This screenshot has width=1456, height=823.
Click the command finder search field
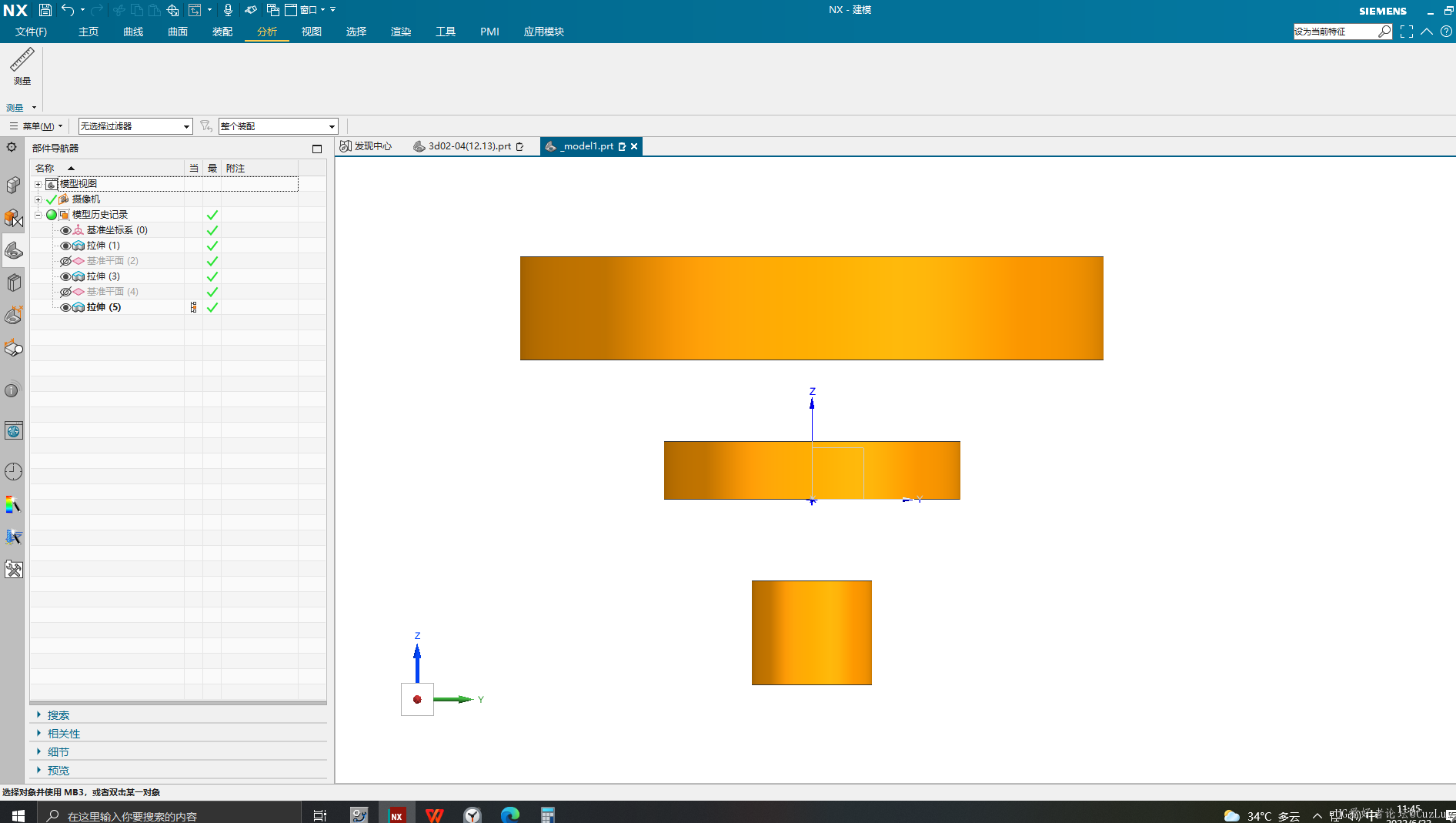coord(1335,32)
